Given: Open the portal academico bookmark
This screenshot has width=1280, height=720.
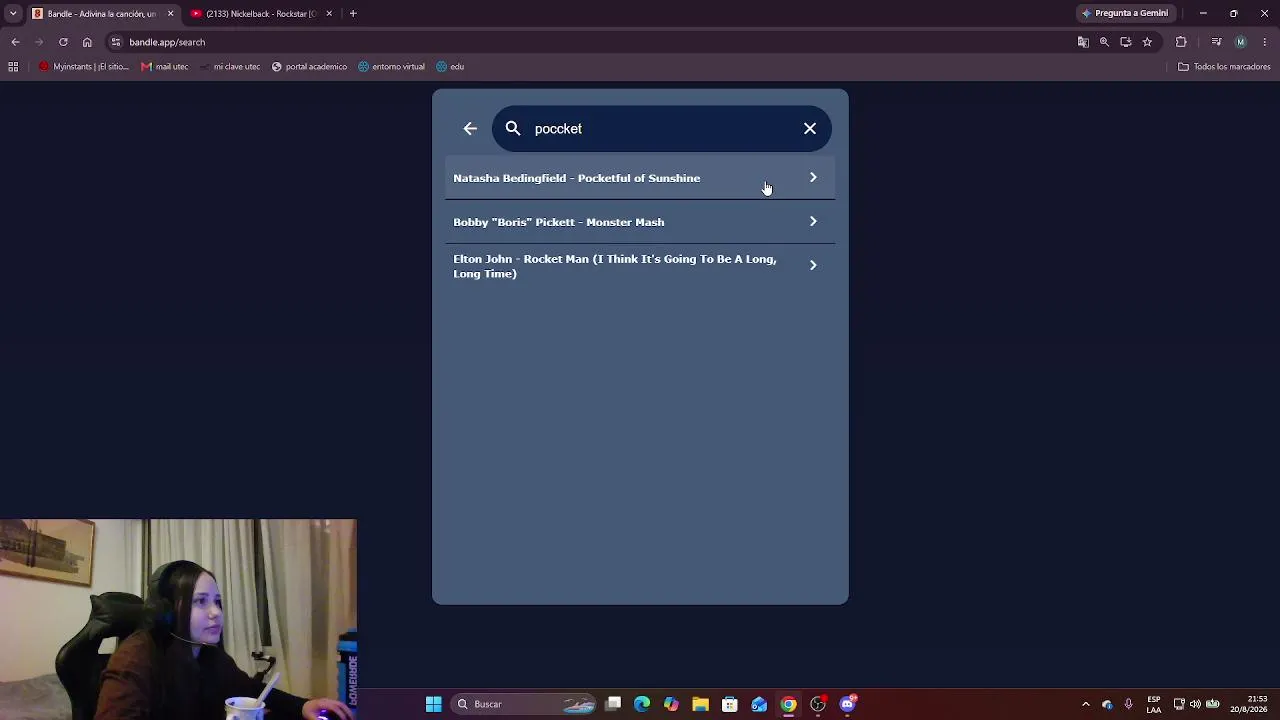Looking at the screenshot, I should pyautogui.click(x=309, y=67).
